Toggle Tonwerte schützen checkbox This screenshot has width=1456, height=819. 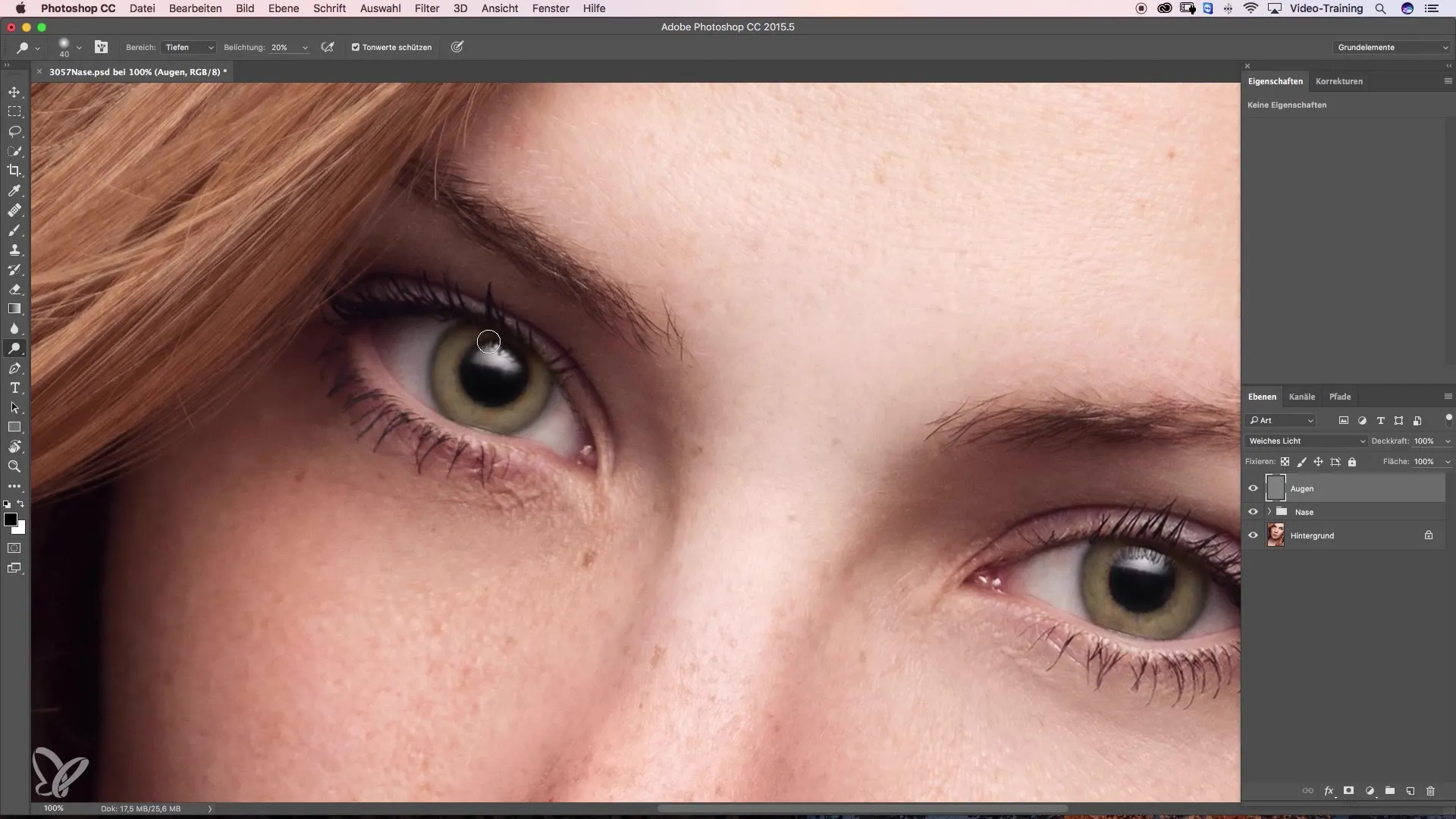[x=356, y=47]
